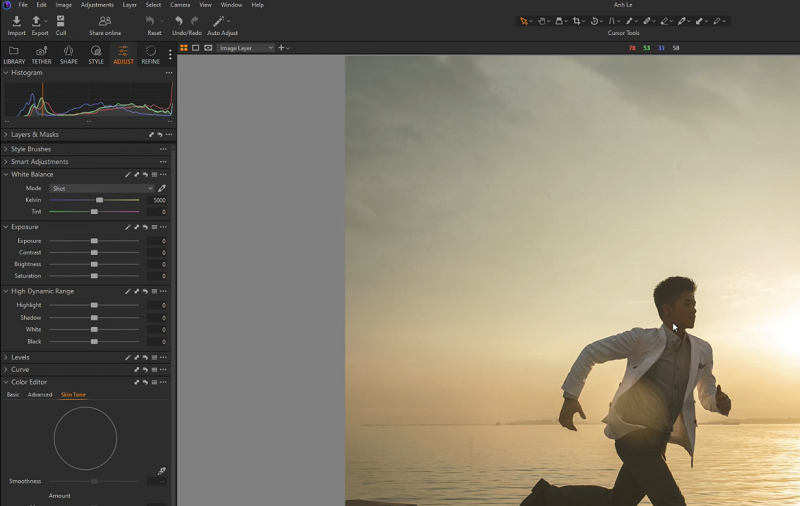The height and width of the screenshot is (506, 800).
Task: Click the Kelvin value field showing 5000
Action: pyautogui.click(x=157, y=200)
